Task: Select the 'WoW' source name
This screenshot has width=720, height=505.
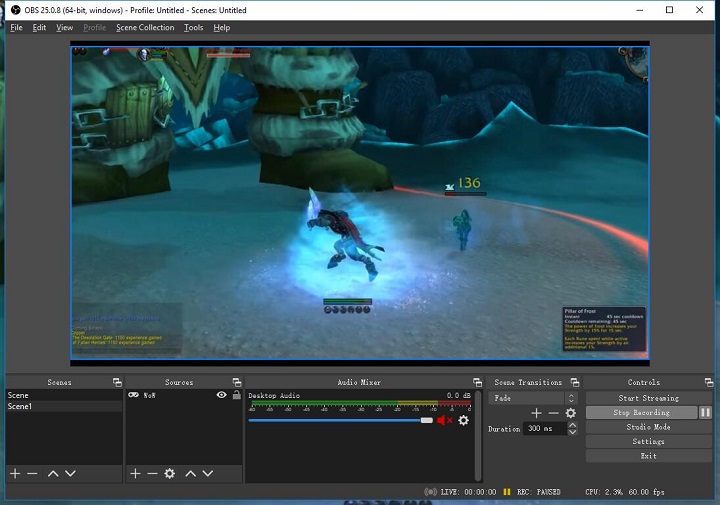Action: pos(150,395)
